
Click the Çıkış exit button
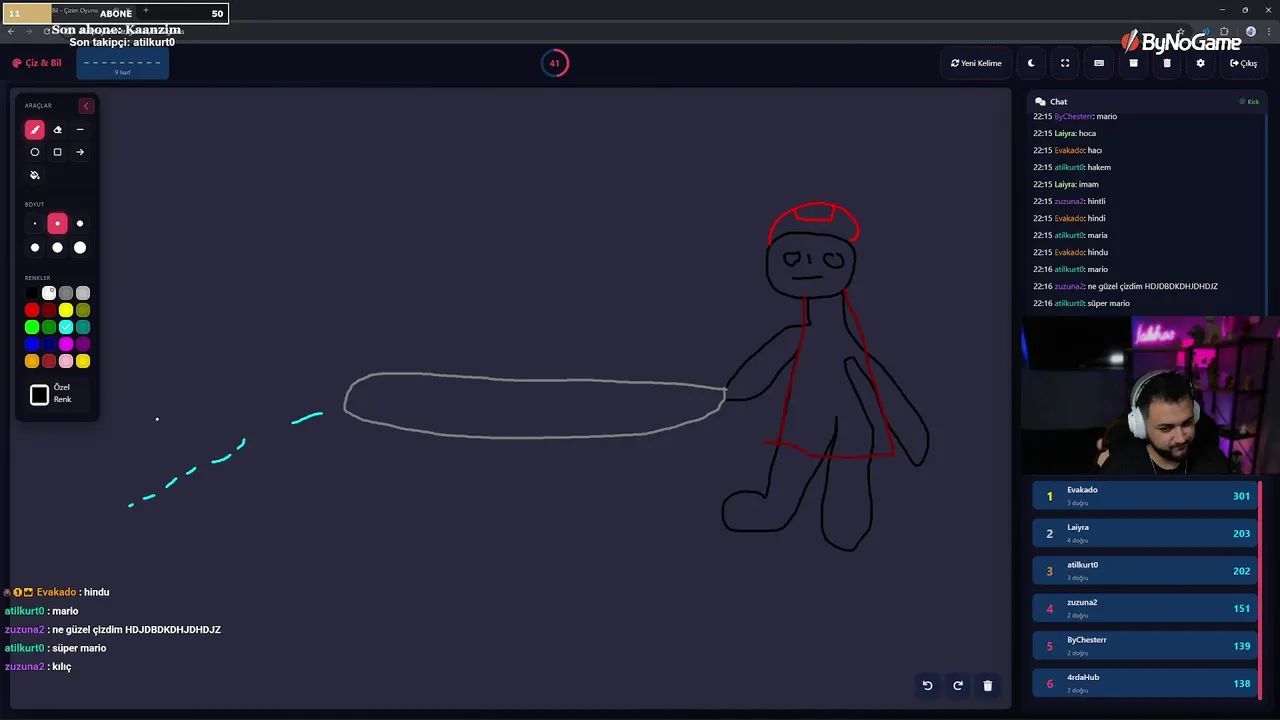[1243, 63]
